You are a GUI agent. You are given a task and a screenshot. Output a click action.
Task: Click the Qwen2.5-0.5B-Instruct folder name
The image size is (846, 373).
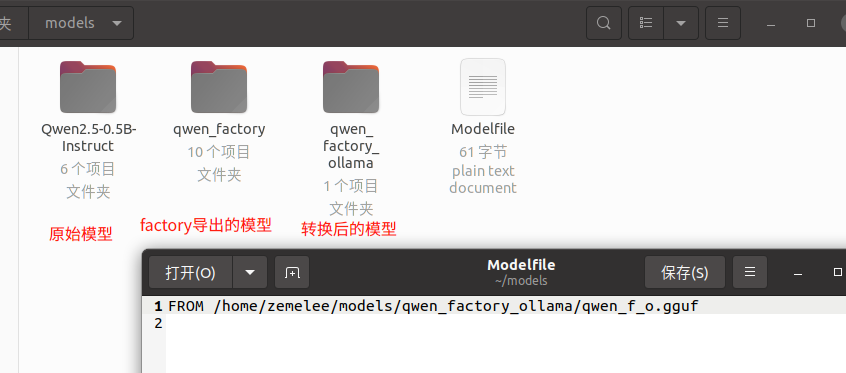88,138
